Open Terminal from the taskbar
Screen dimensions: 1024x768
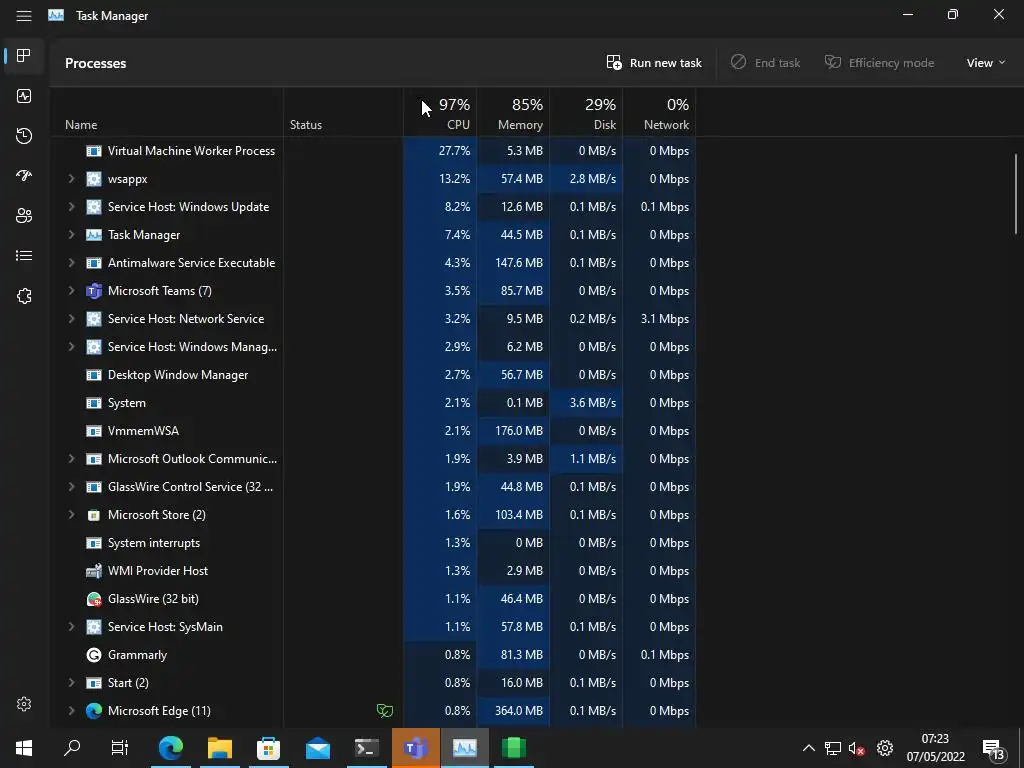click(x=366, y=748)
